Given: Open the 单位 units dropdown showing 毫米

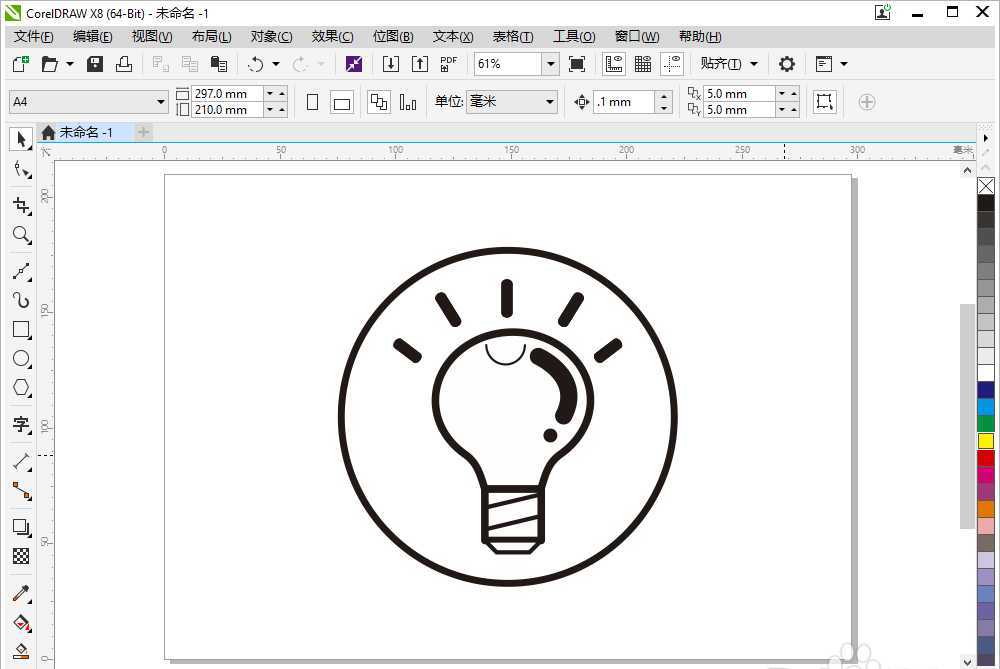Looking at the screenshot, I should (549, 101).
